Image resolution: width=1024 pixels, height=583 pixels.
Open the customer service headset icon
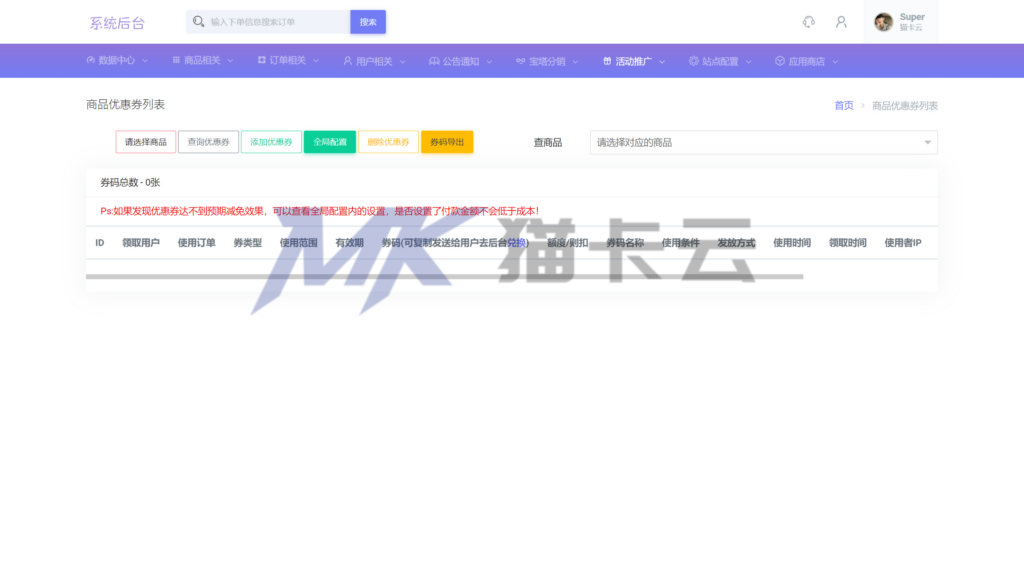pos(808,22)
